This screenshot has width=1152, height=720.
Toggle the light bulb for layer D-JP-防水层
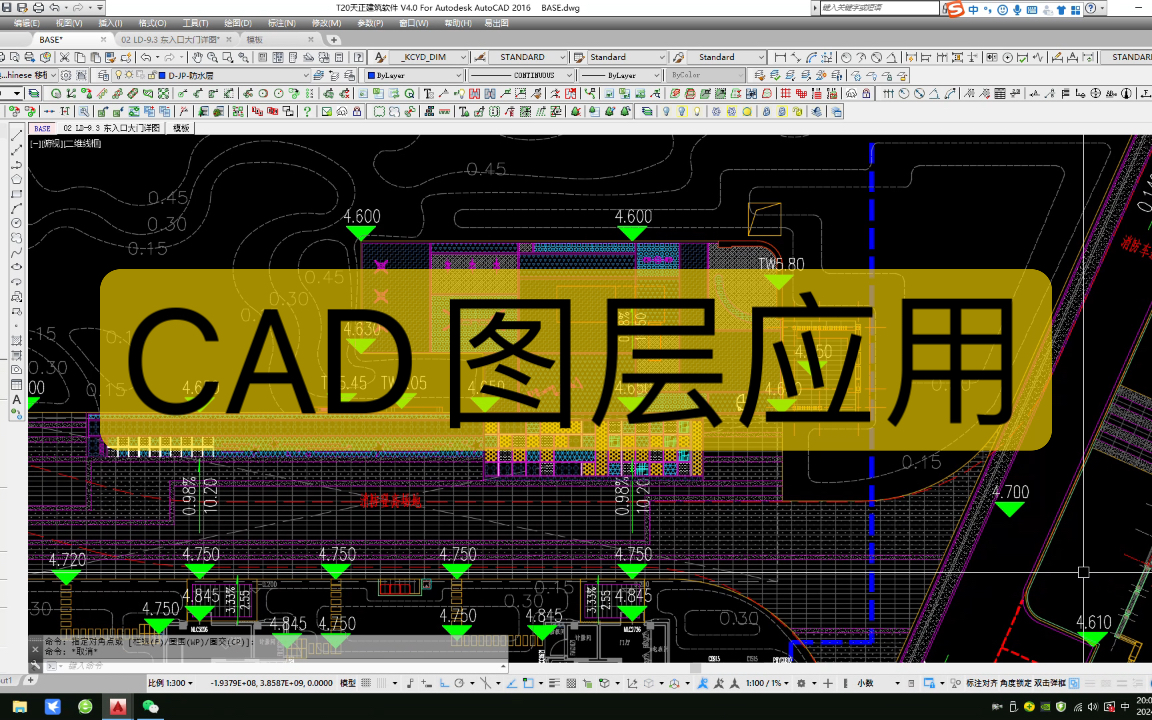point(119,74)
